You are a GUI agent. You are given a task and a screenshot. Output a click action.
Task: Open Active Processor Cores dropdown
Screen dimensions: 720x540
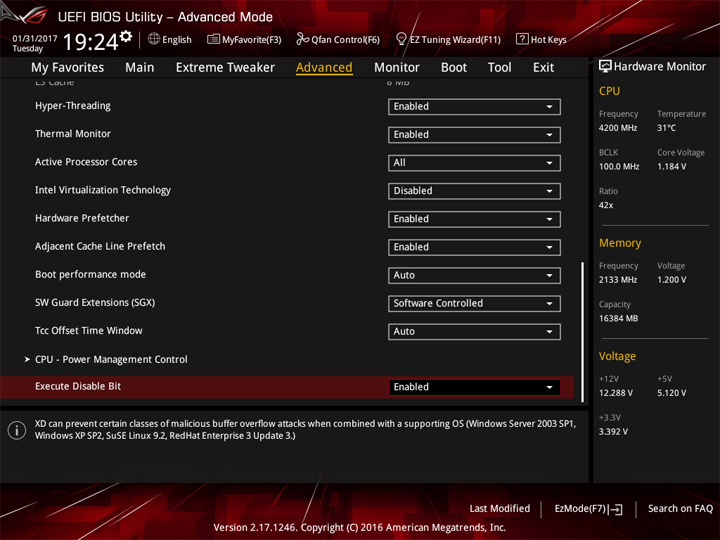[474, 163]
